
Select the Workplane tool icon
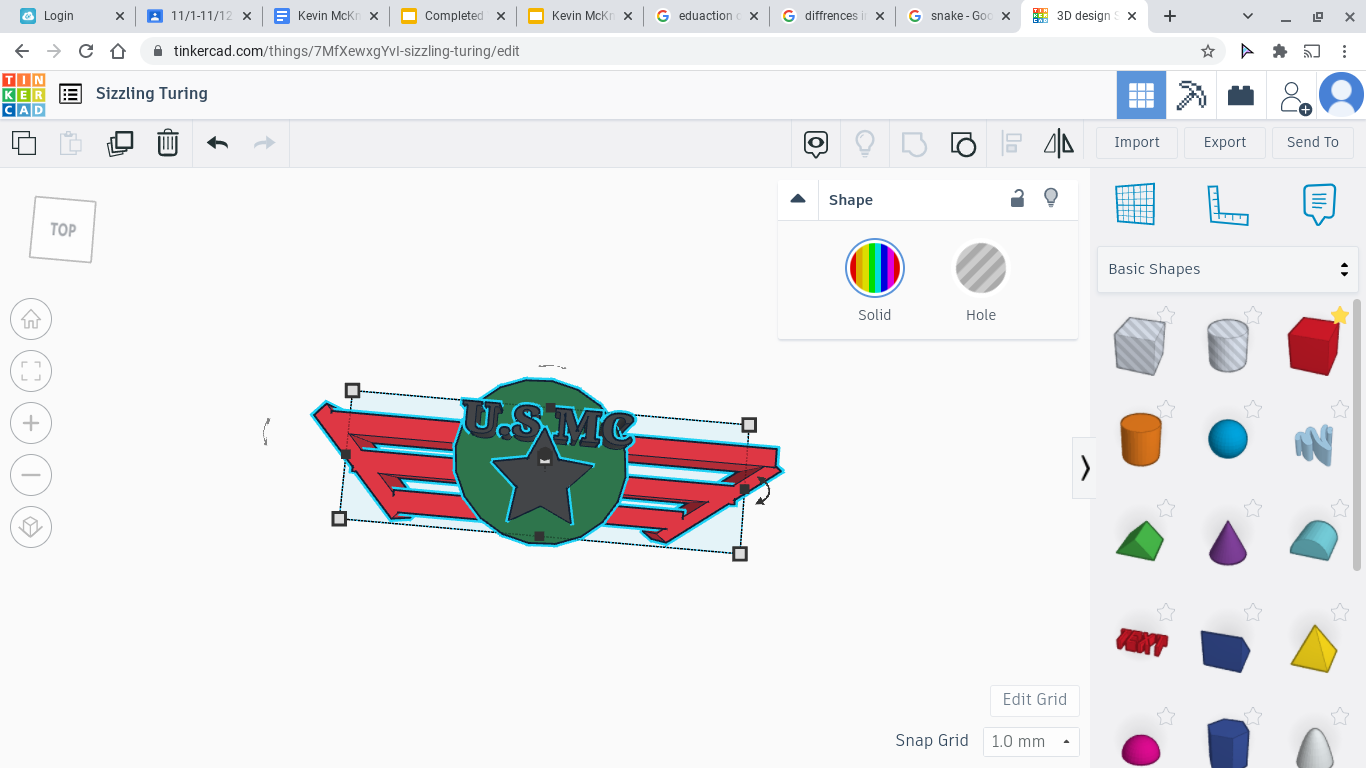point(1135,204)
